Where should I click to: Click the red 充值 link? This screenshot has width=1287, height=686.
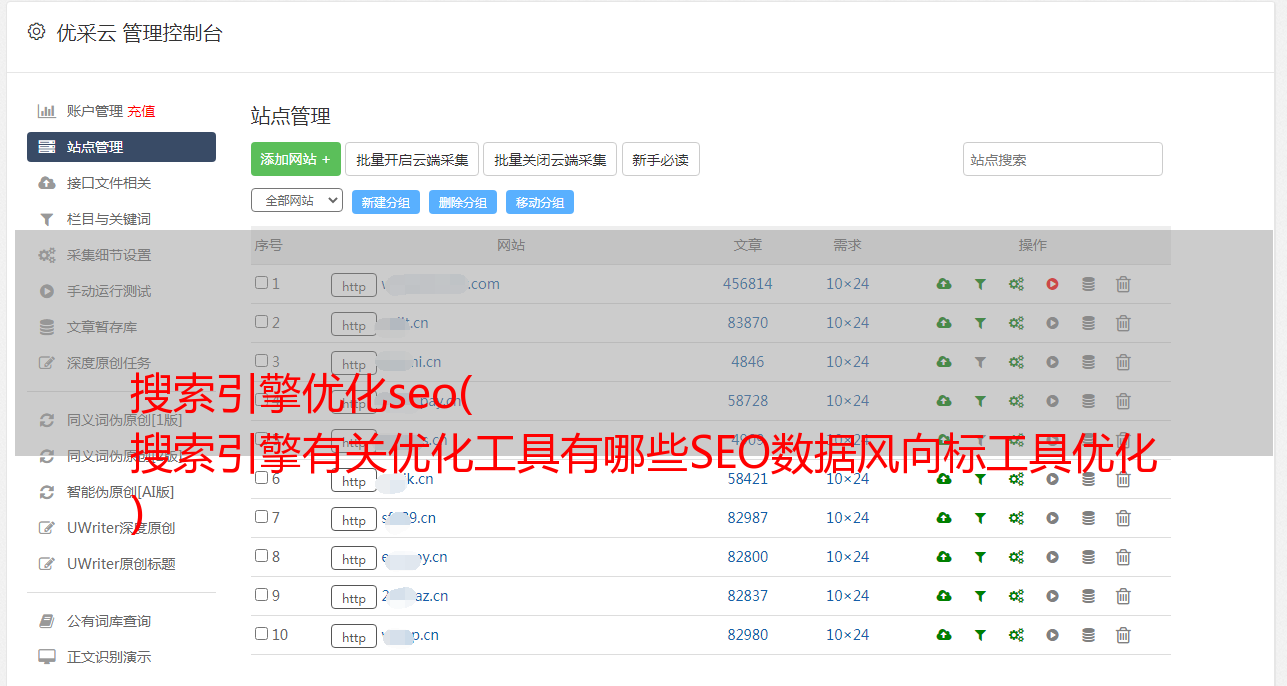coord(141,111)
